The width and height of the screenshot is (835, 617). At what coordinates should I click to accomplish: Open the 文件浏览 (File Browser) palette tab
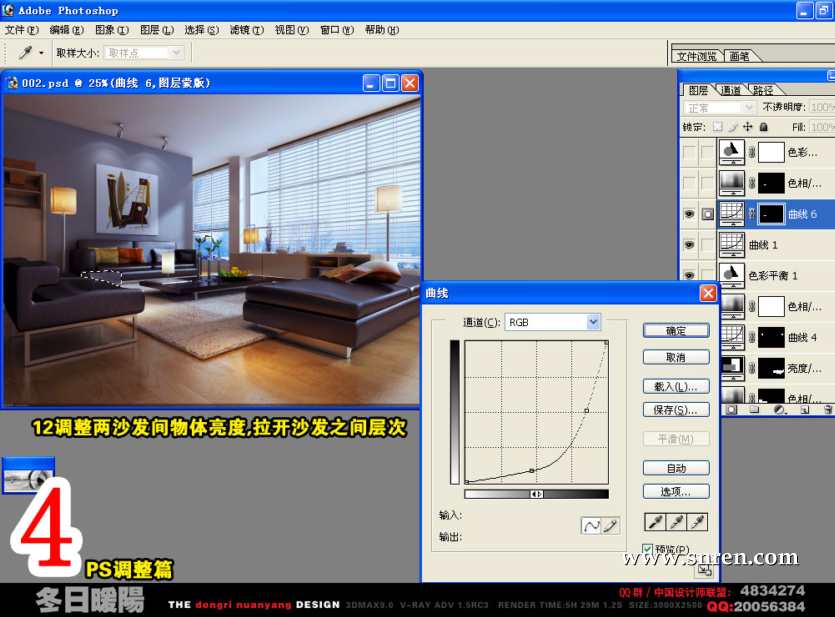(697, 56)
